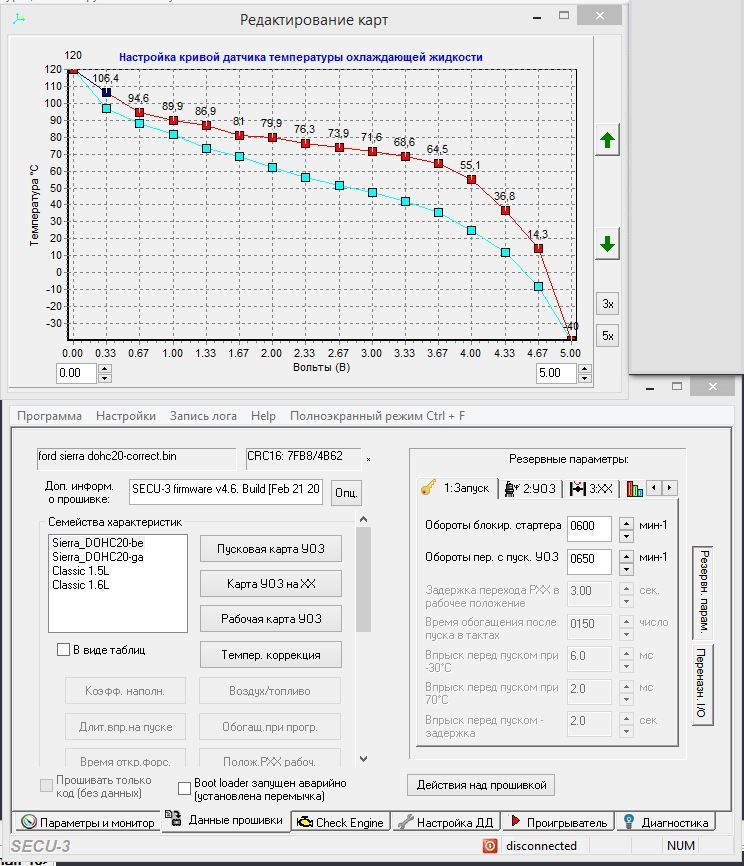Image resolution: width=744 pixels, height=866 pixels.
Task: Click the Рабочая карта УОЗ button
Action: pyautogui.click(x=271, y=619)
